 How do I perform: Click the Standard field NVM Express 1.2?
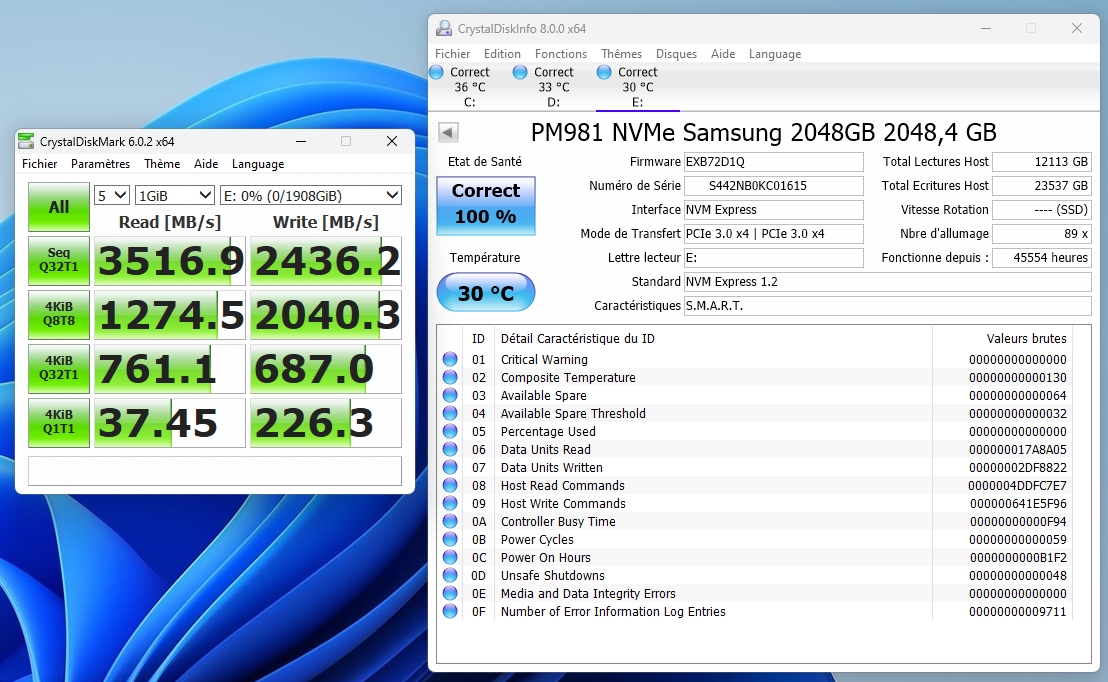pos(888,282)
